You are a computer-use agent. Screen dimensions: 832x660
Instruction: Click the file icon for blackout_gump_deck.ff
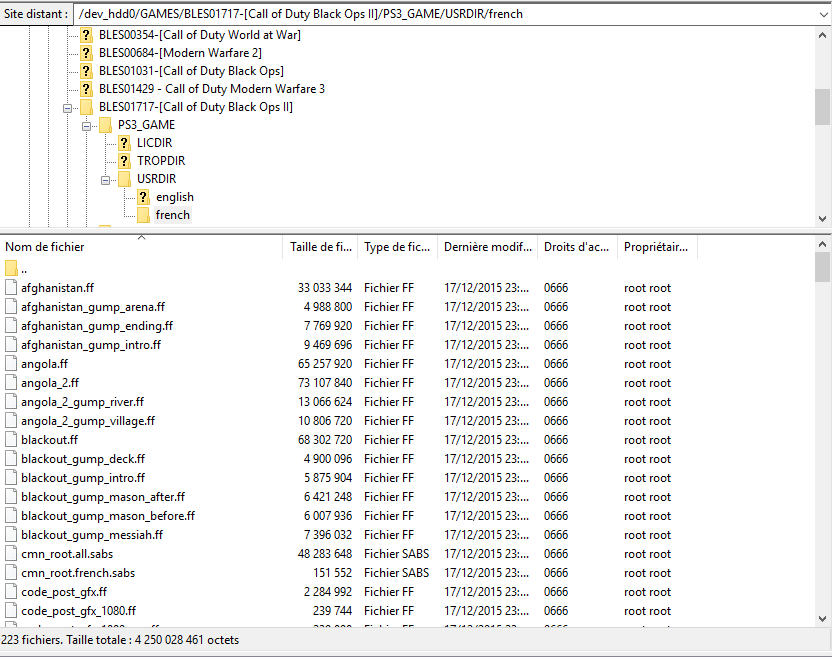tap(11, 459)
